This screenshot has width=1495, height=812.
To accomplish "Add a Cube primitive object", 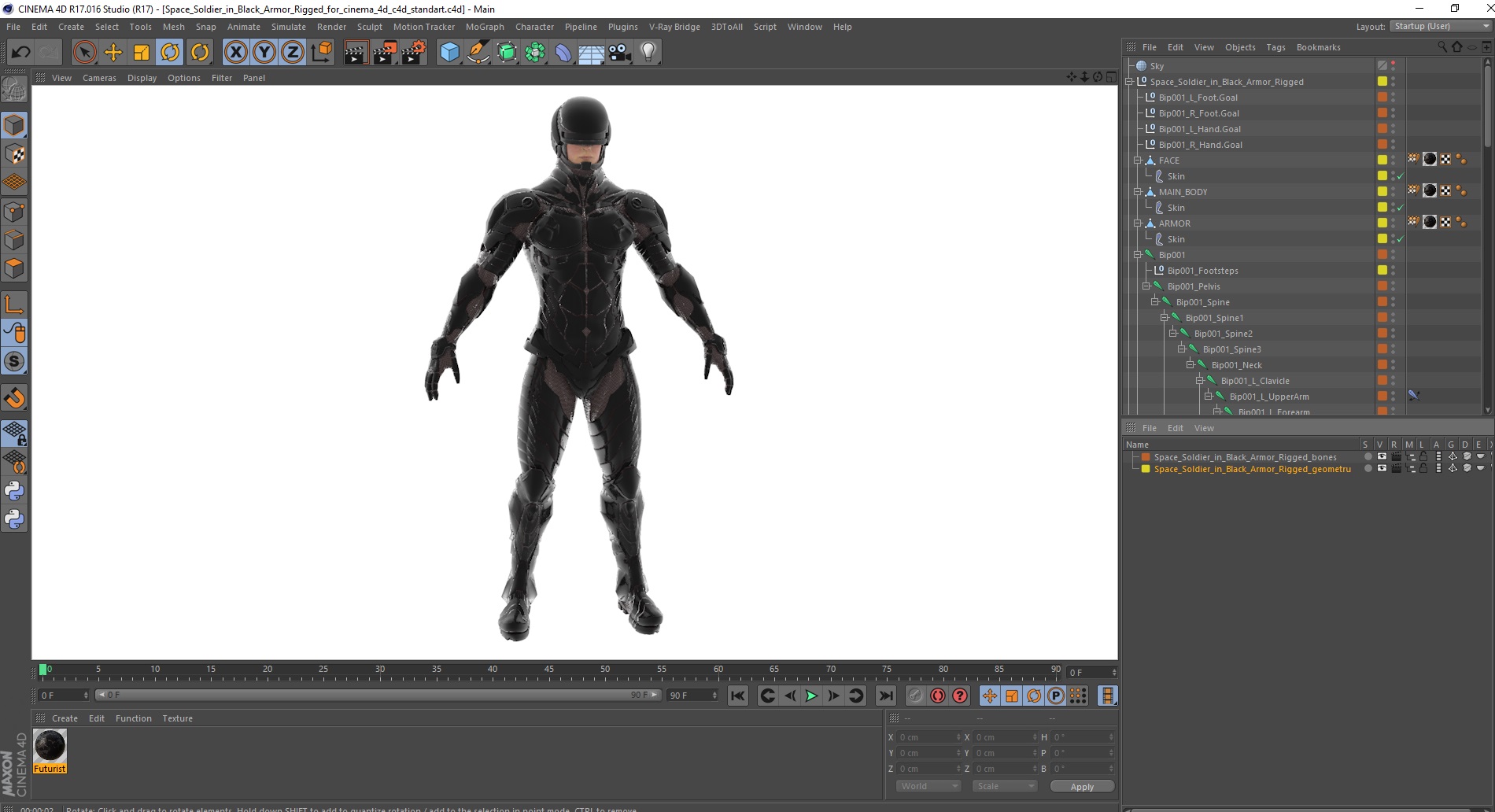I will [x=449, y=53].
